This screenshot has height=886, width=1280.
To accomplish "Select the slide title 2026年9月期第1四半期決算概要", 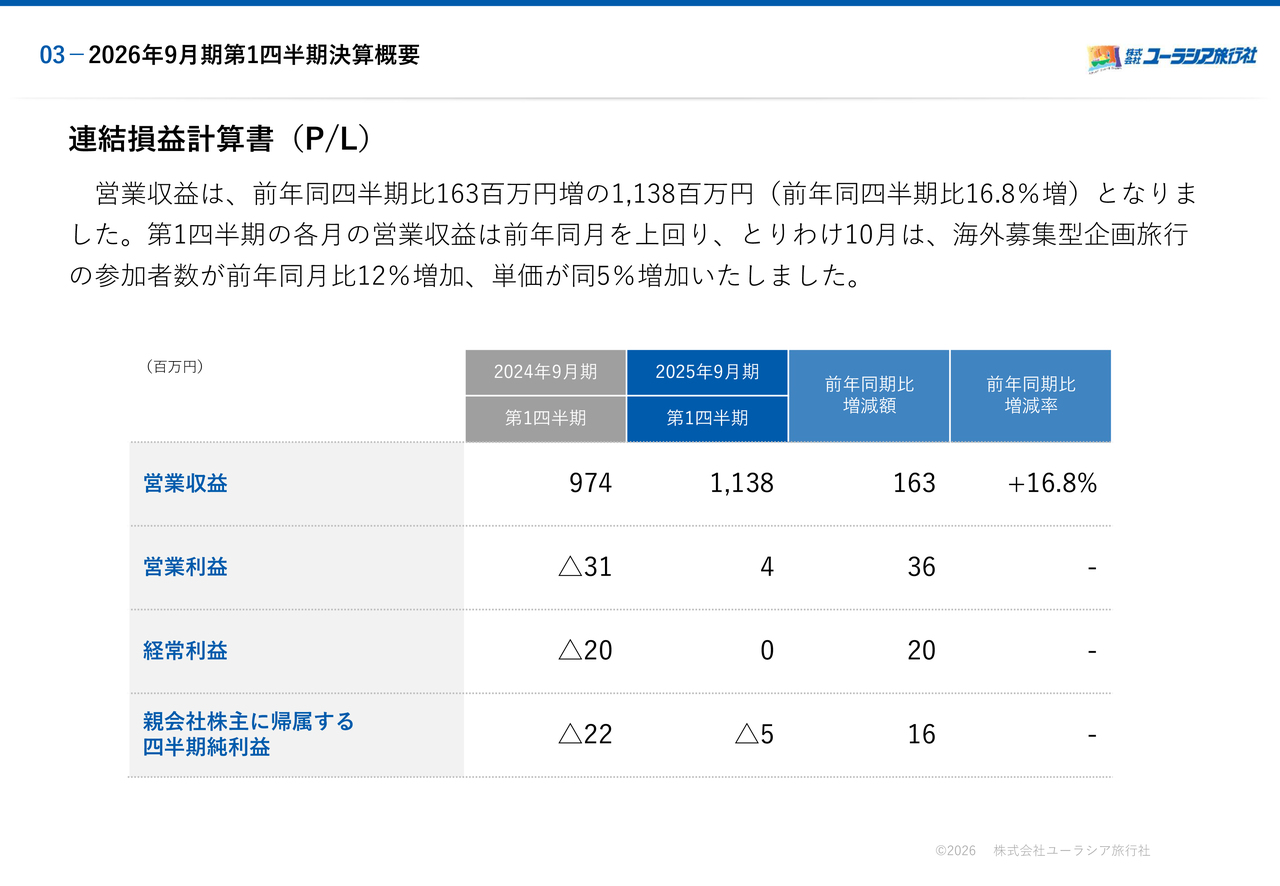I will (254, 56).
